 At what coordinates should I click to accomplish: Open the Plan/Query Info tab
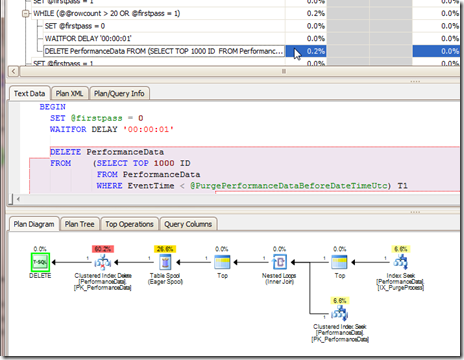[119, 94]
